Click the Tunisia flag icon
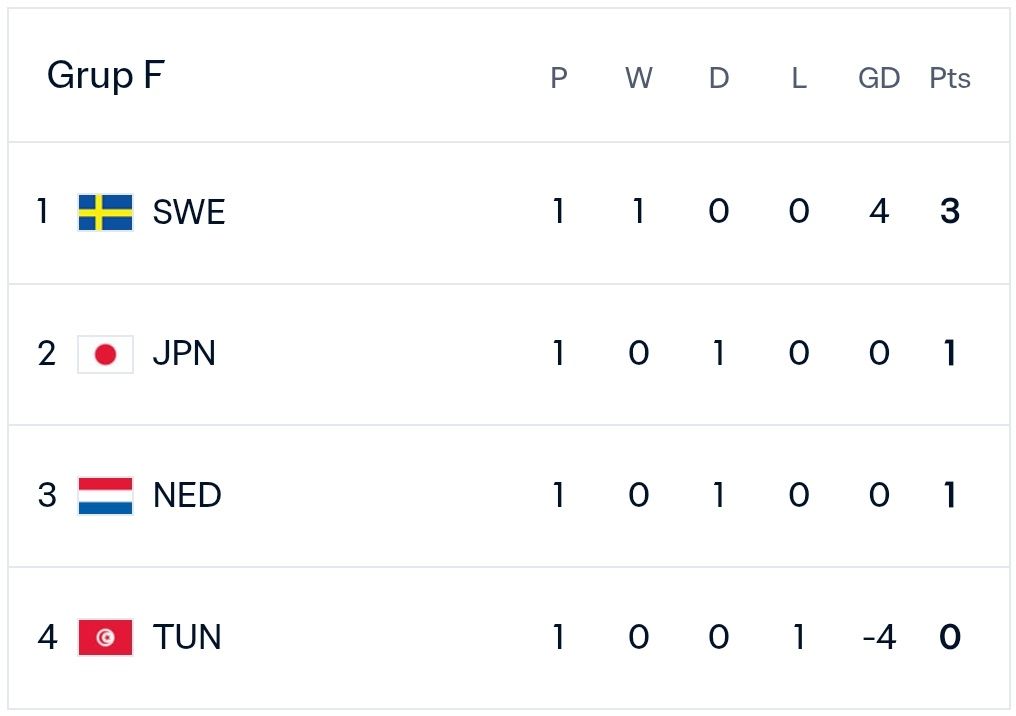Screen dimensions: 1016x716 105,638
